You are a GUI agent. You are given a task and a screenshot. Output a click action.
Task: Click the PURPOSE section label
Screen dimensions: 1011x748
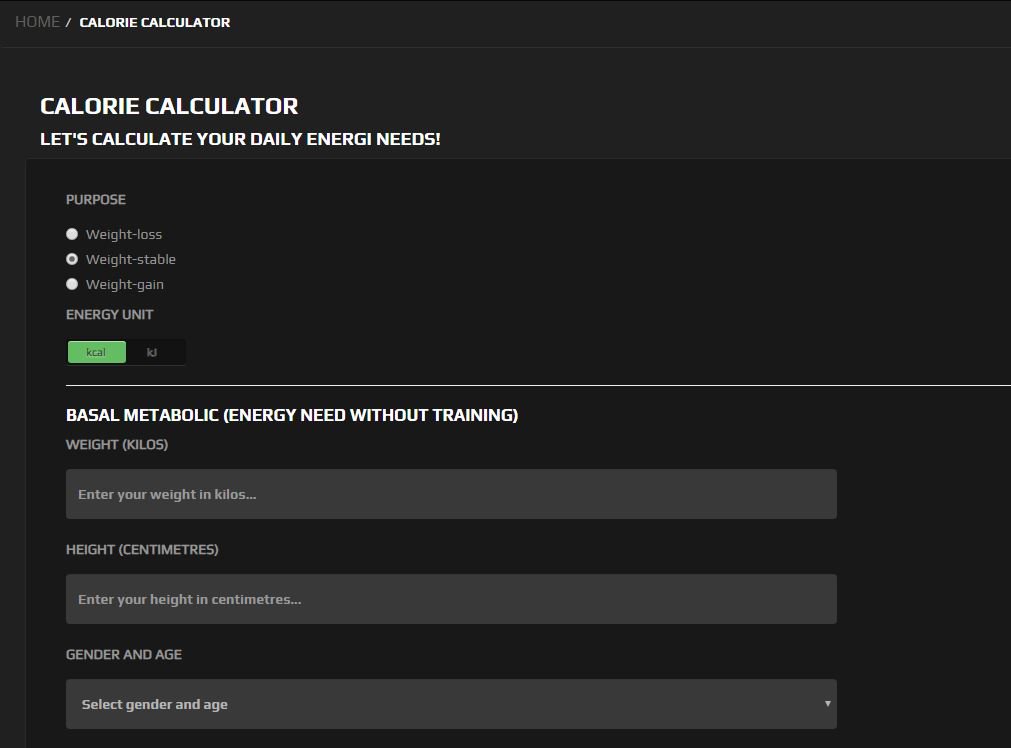coord(96,199)
